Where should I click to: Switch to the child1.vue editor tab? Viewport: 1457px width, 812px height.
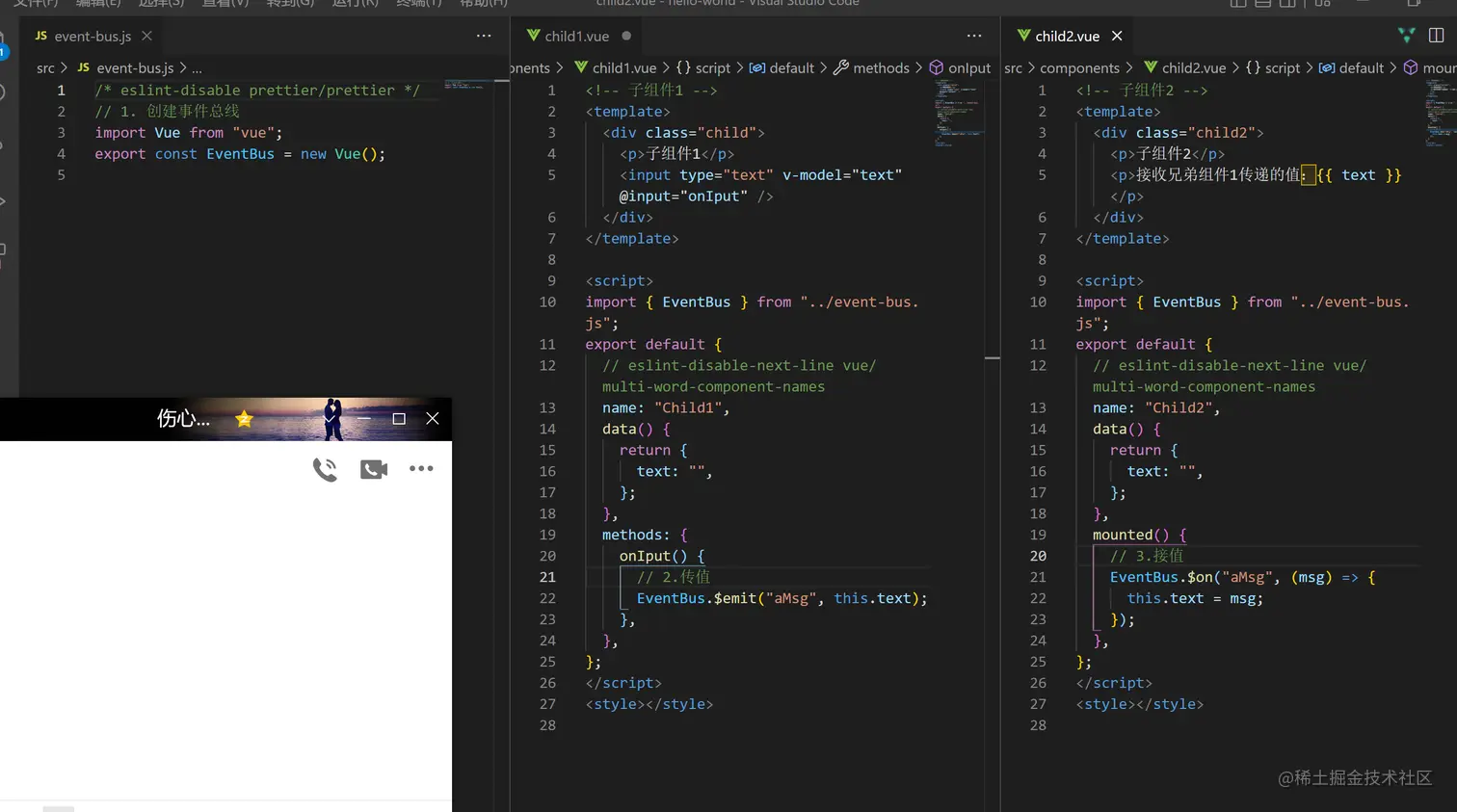[576, 36]
